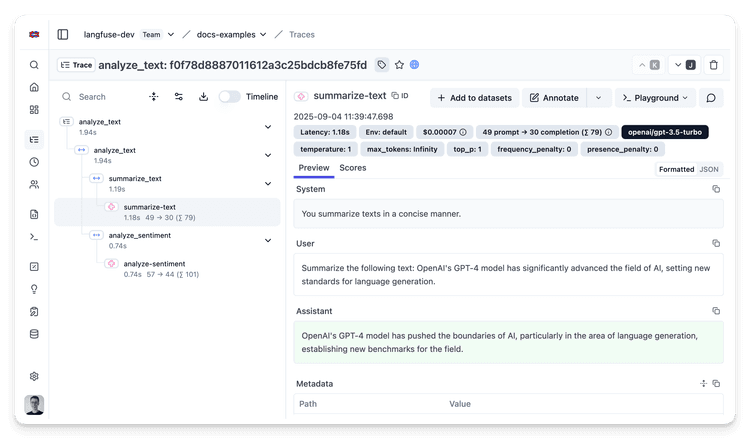The height and width of the screenshot is (439, 750).
Task: Click the Trace label badge
Action: 77,65
